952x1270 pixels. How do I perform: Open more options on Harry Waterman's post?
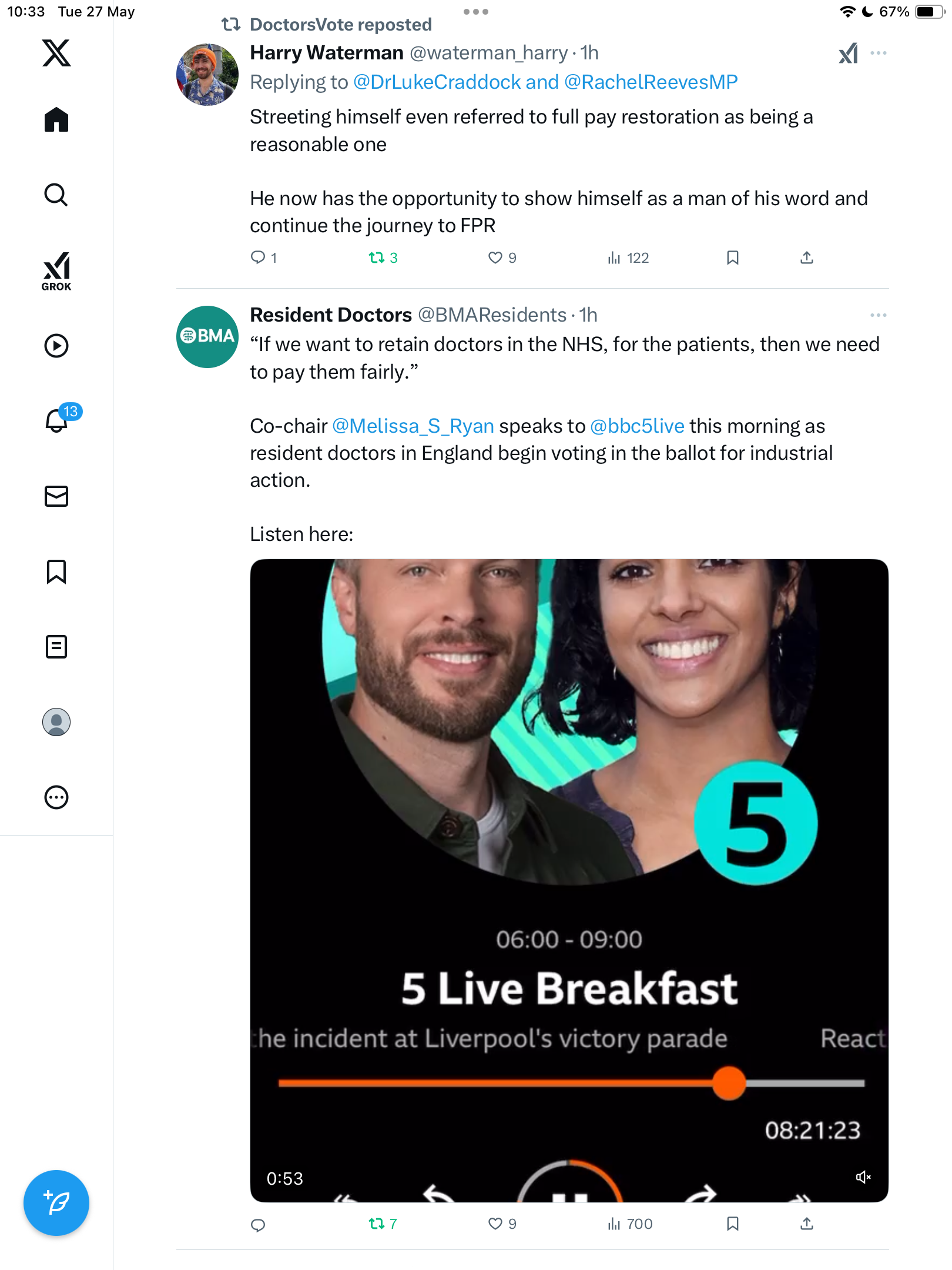[x=879, y=54]
